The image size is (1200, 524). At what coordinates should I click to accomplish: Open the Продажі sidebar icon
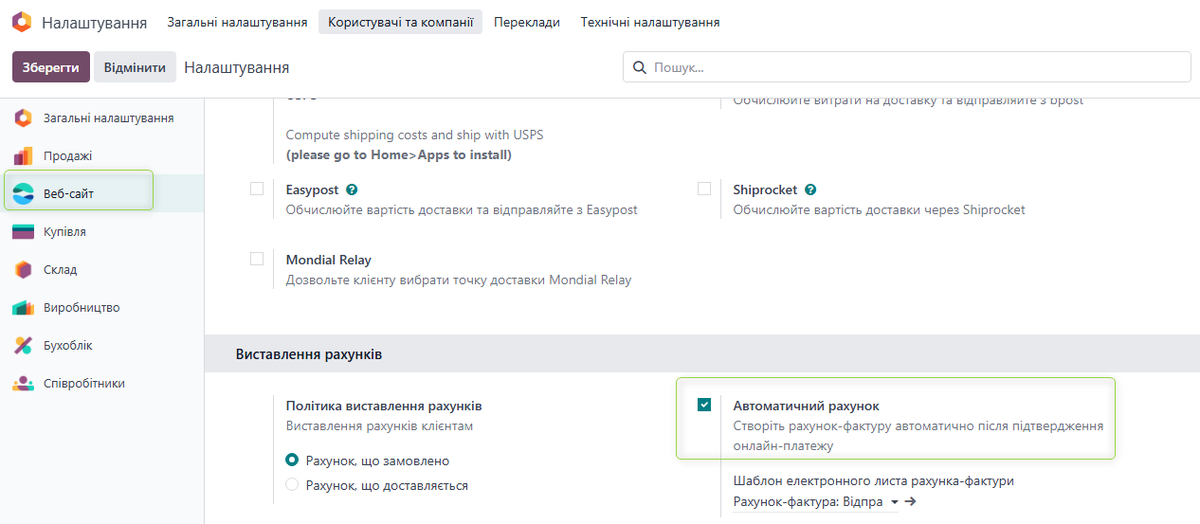pos(23,156)
